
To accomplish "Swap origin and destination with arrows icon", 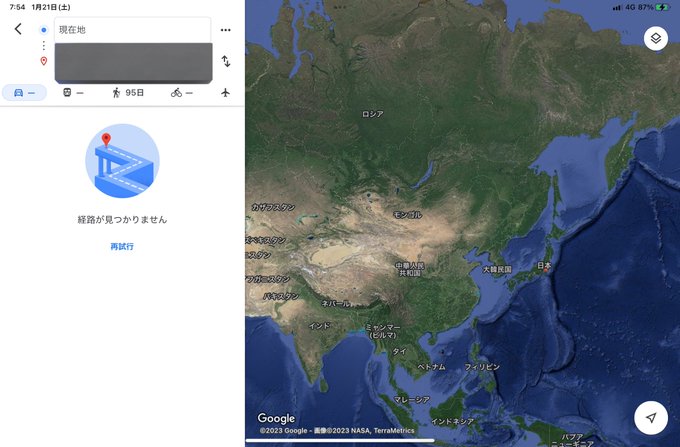I will pyautogui.click(x=226, y=61).
